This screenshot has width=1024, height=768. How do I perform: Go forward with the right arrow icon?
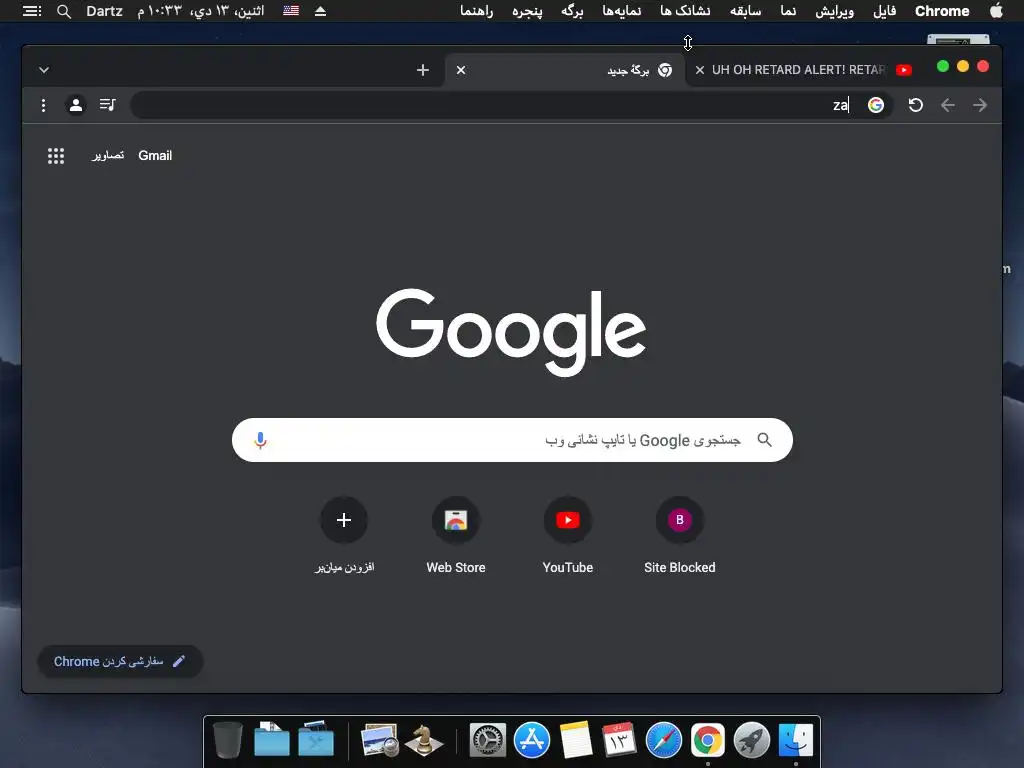[x=980, y=105]
